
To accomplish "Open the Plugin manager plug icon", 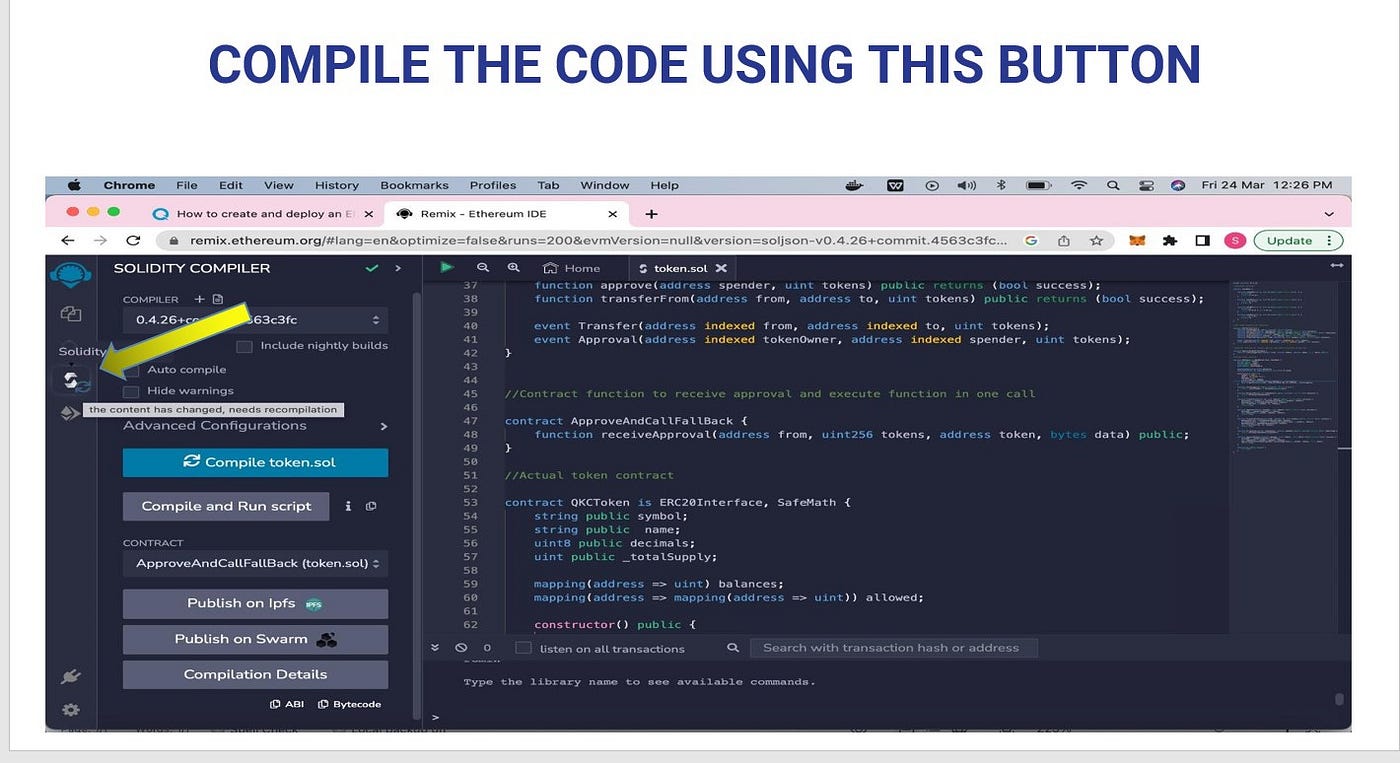I will tap(70, 676).
